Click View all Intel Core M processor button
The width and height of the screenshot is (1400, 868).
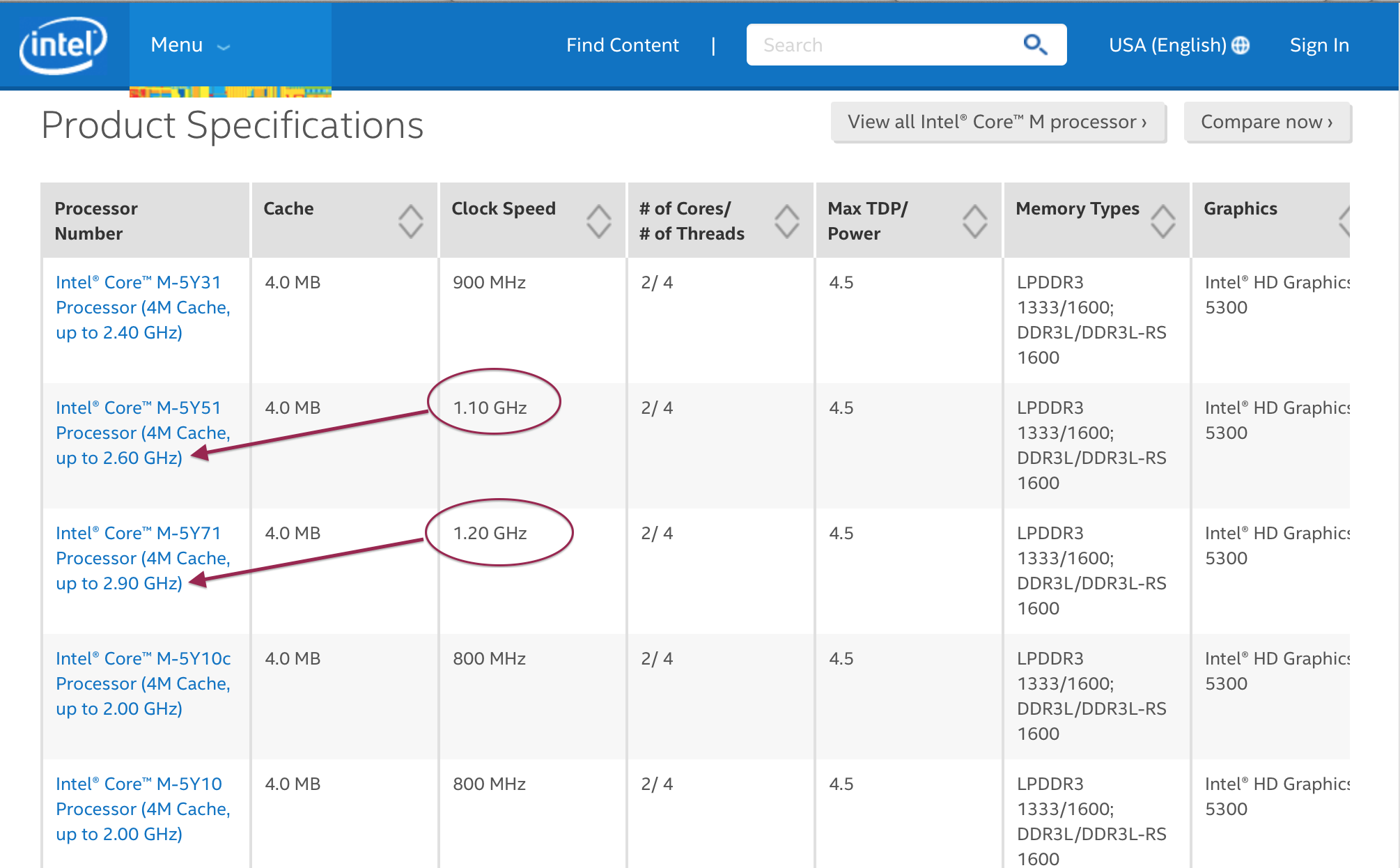(x=997, y=122)
